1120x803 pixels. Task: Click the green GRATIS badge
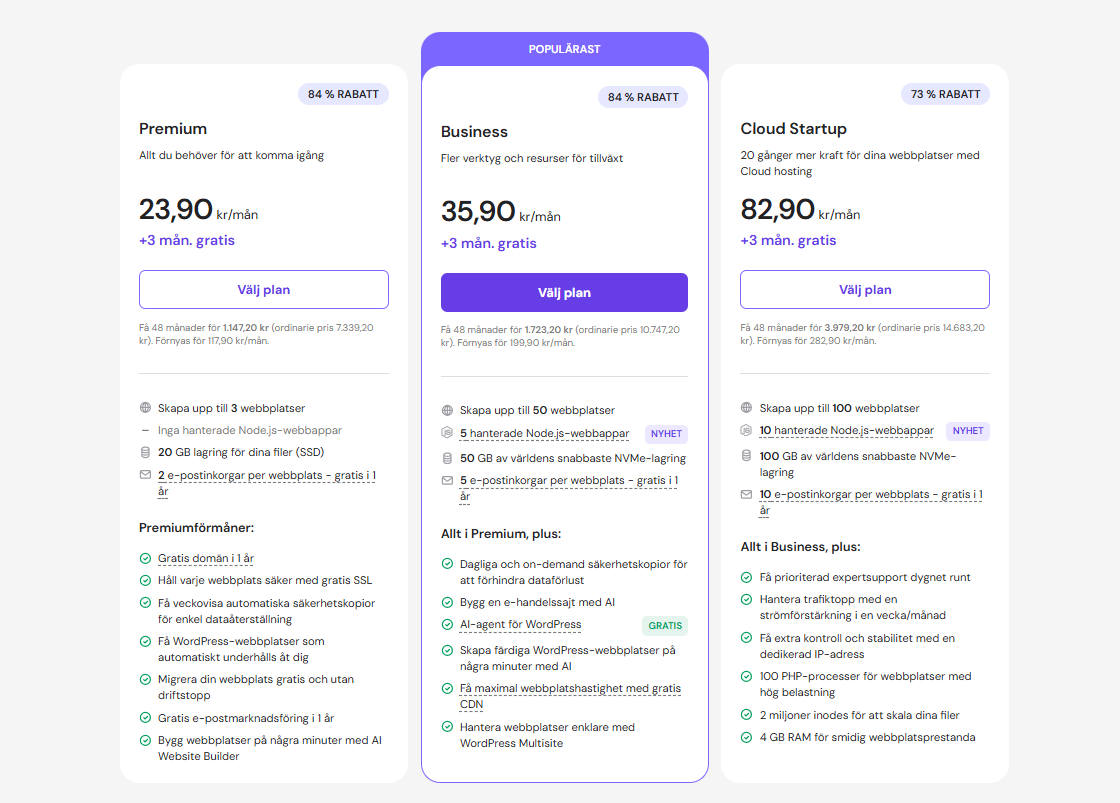665,626
